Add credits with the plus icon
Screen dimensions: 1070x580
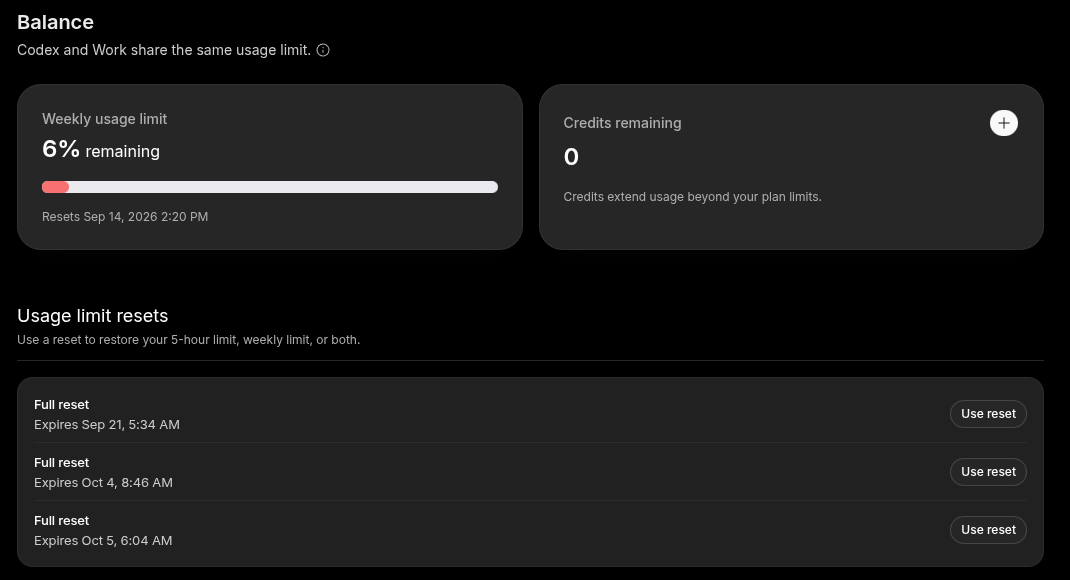click(x=1003, y=123)
